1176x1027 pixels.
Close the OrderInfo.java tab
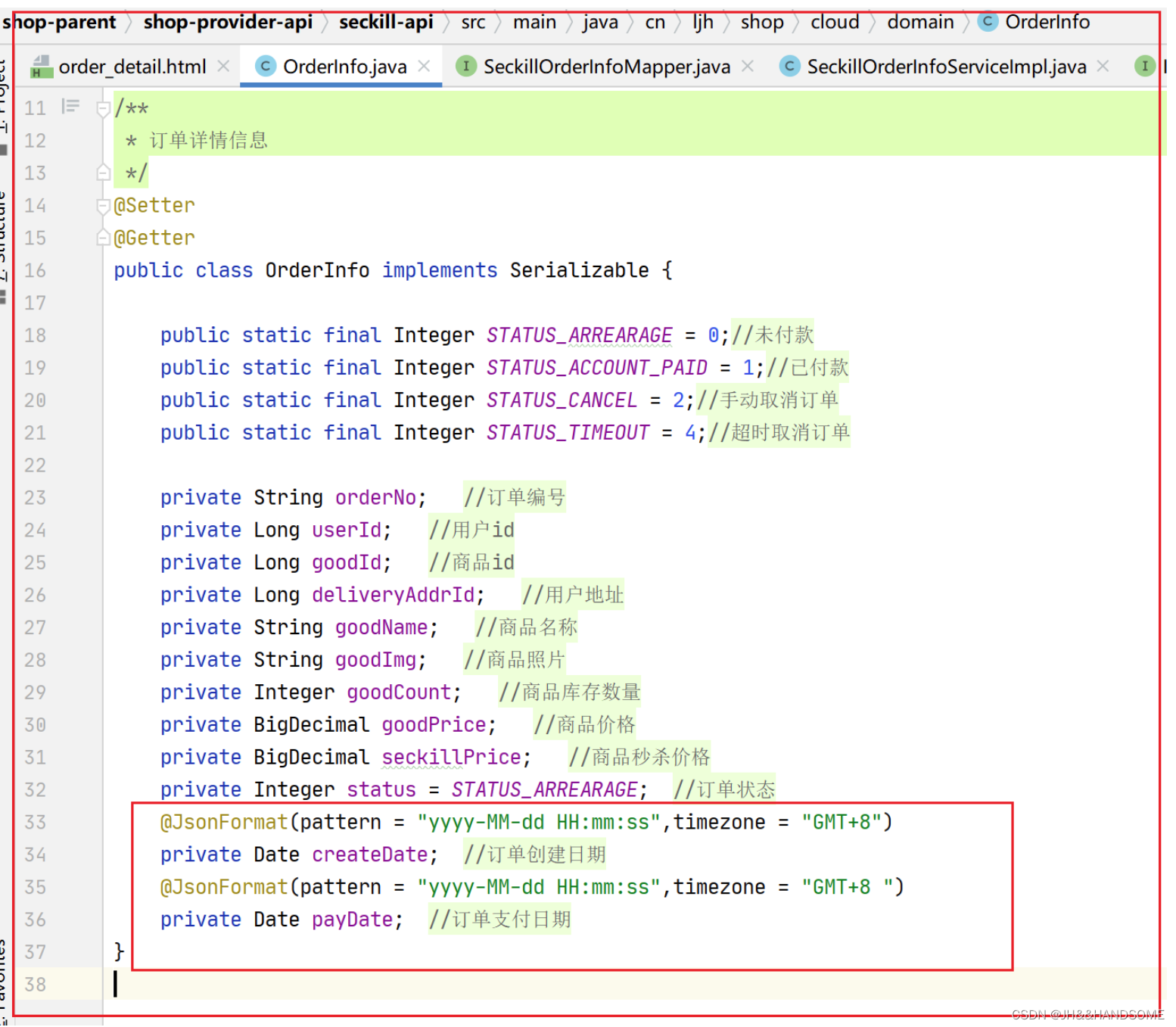[424, 67]
